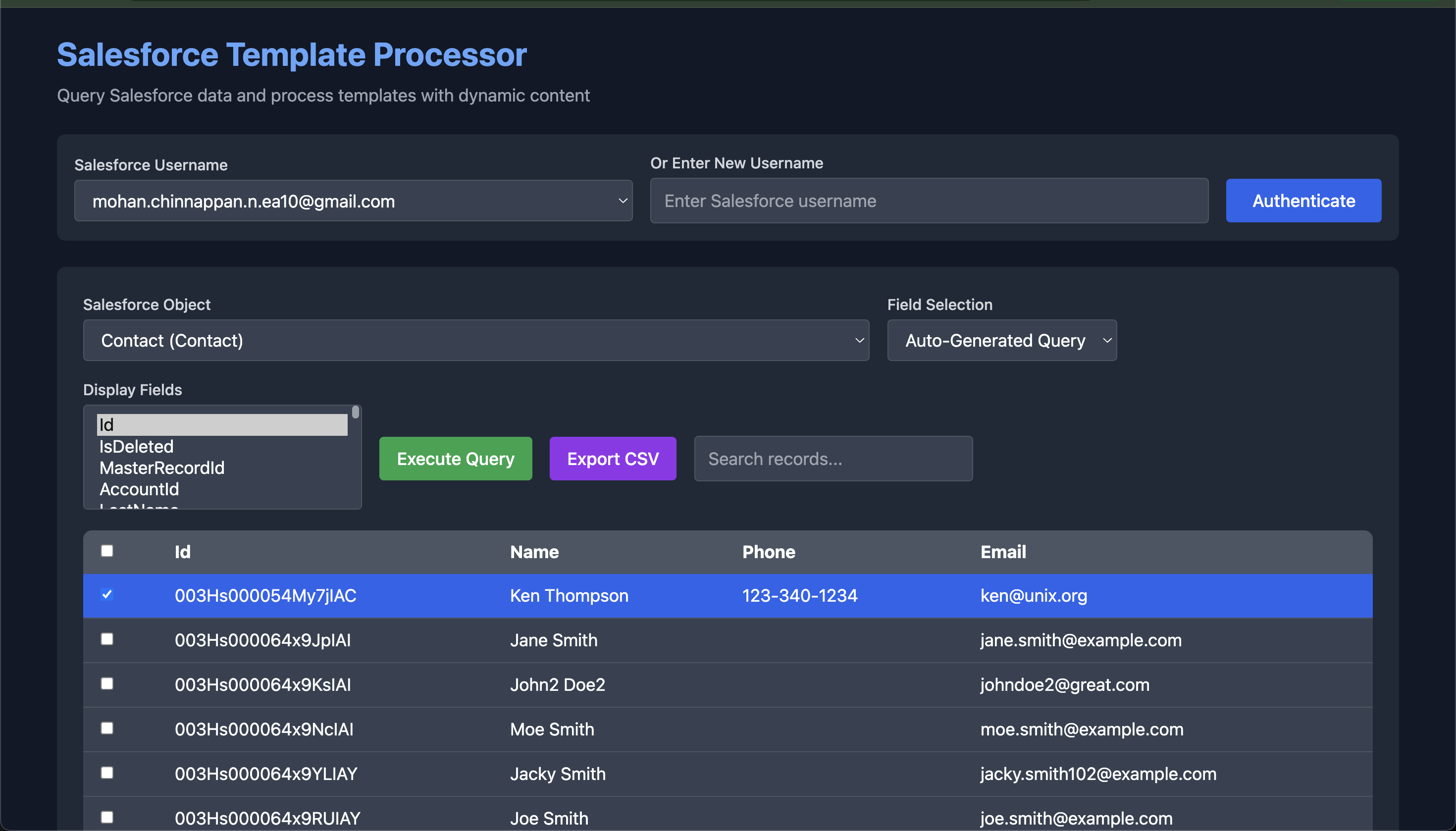Viewport: 1456px width, 831px height.
Task: Focus the Enter Salesforce username field
Action: (929, 201)
